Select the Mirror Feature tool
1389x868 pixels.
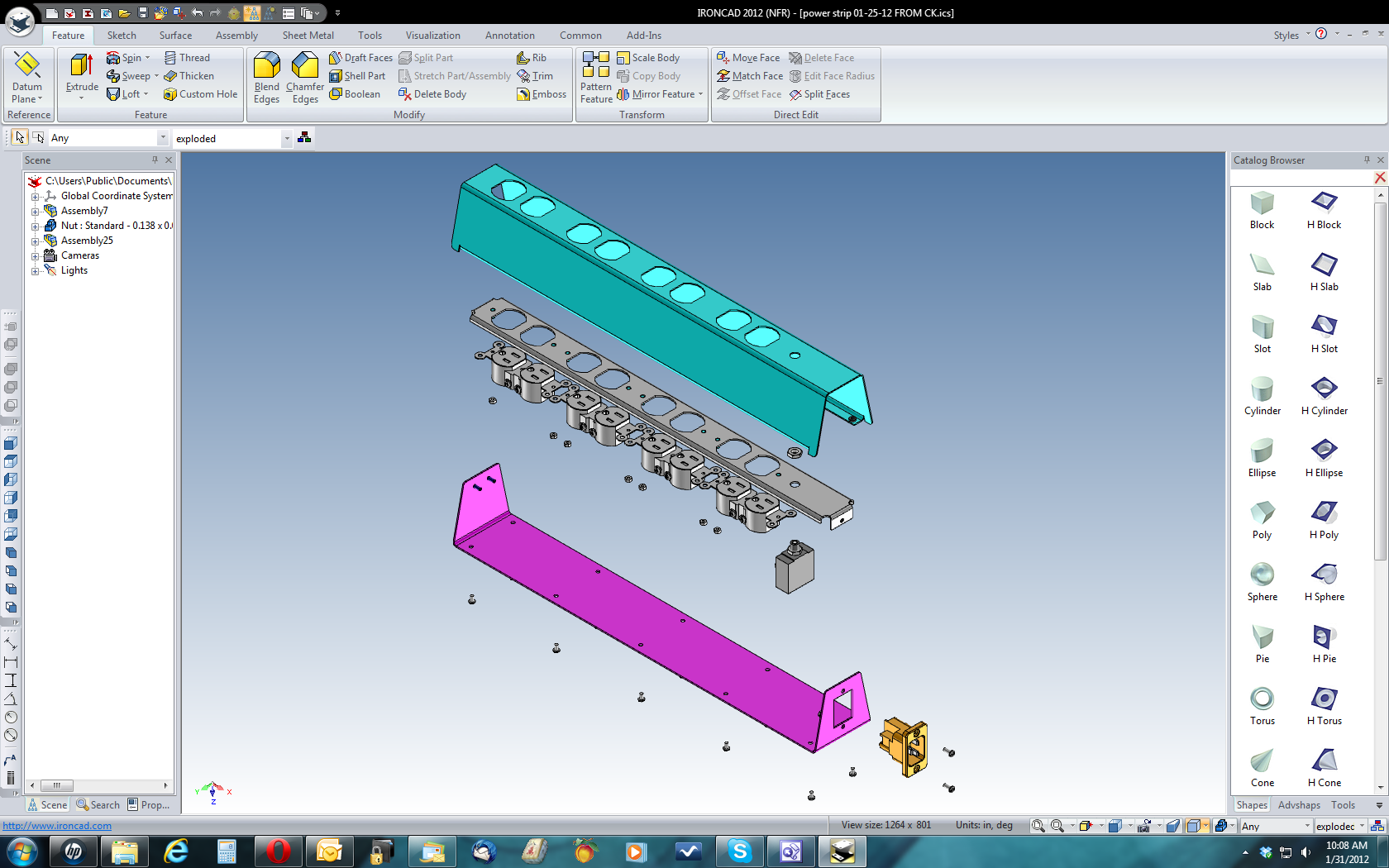coord(659,94)
